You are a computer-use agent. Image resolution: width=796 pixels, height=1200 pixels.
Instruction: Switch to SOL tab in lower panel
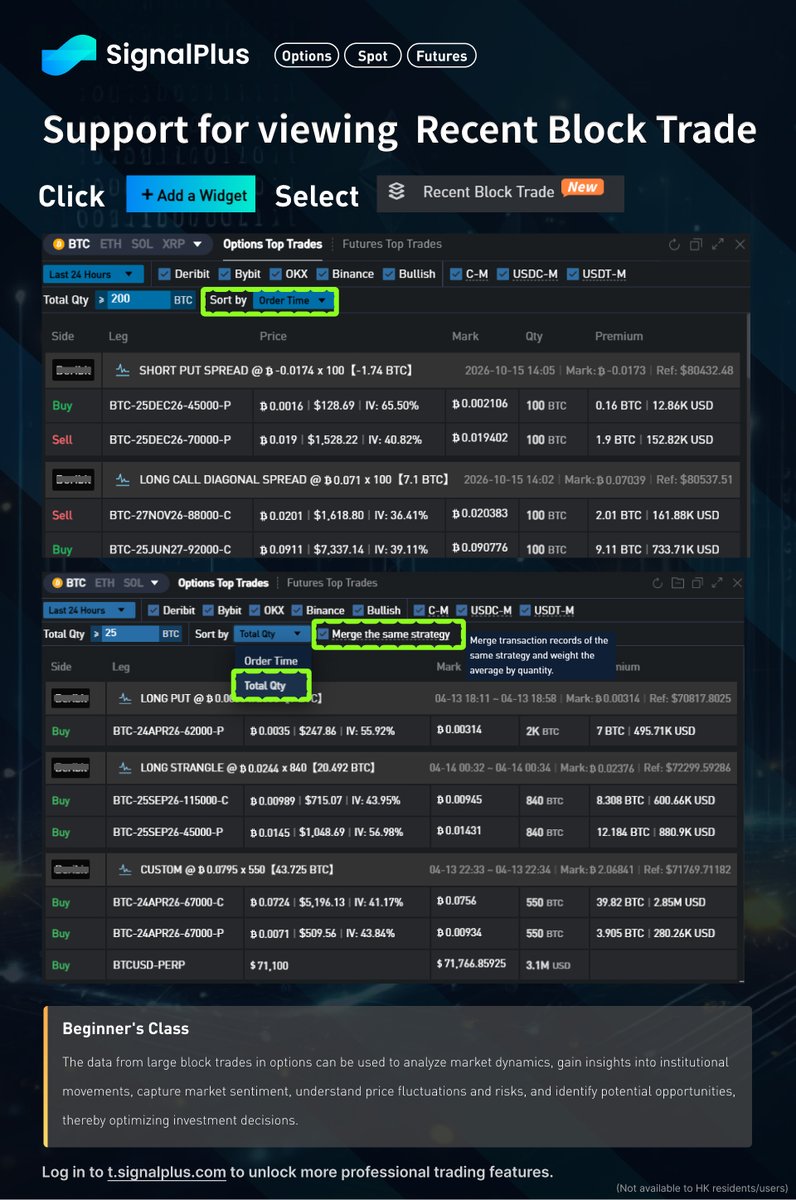tap(133, 583)
